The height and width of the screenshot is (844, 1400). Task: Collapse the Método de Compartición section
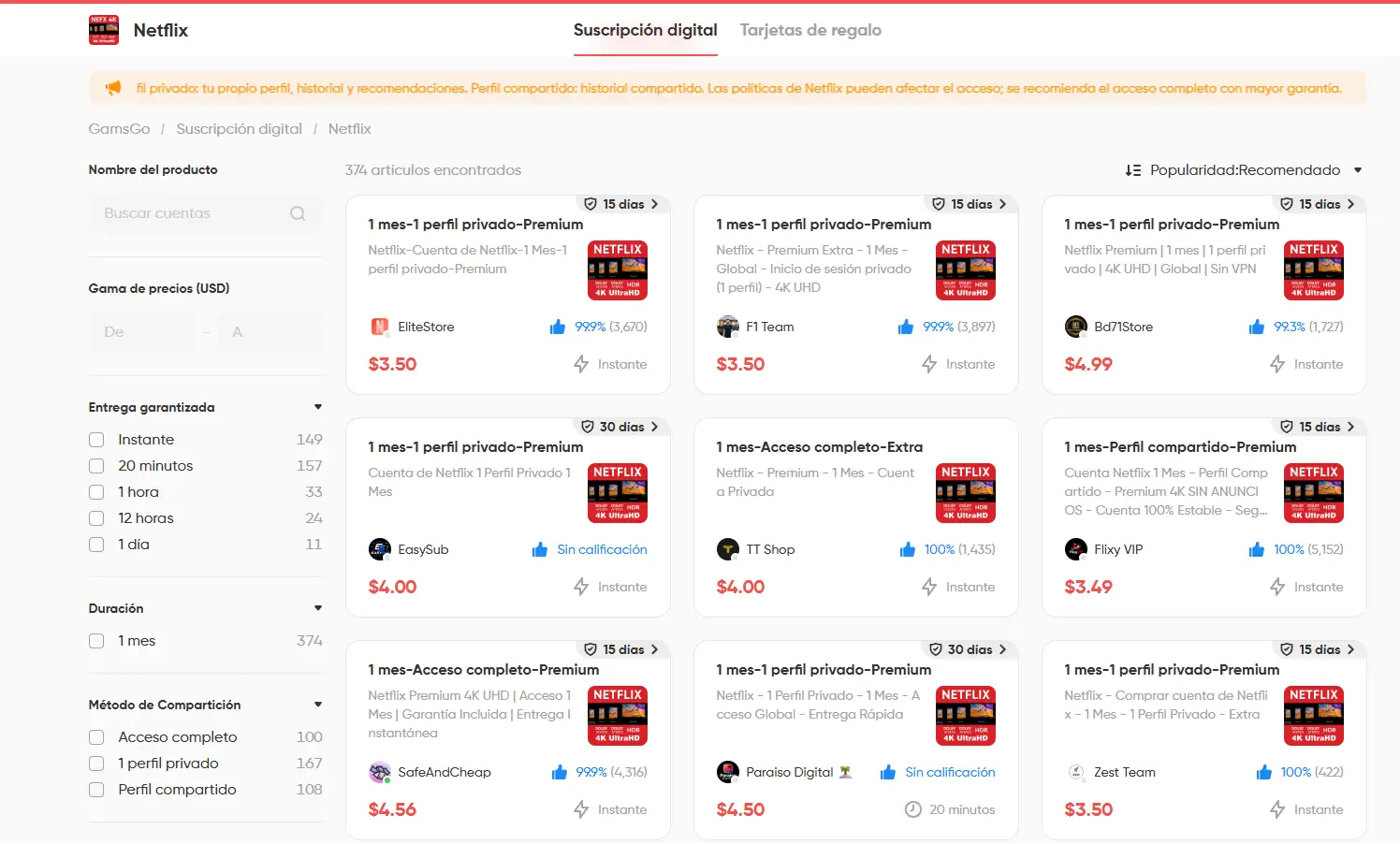318,705
